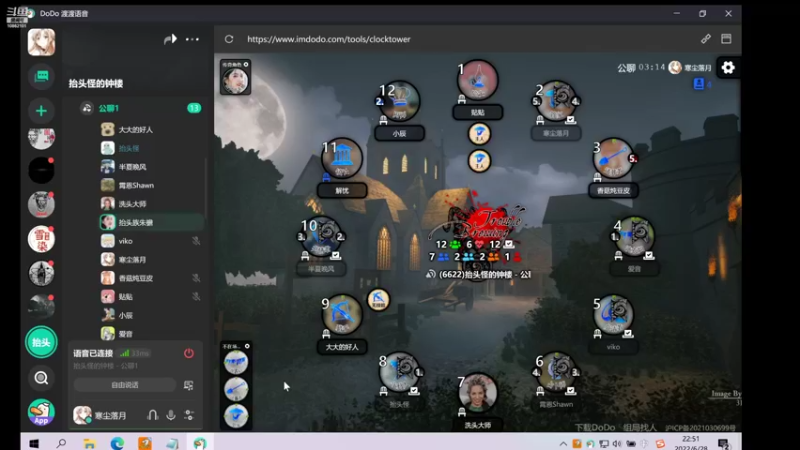The width and height of the screenshot is (800, 450).
Task: Click the viko player name label
Action: pyautogui.click(x=613, y=347)
